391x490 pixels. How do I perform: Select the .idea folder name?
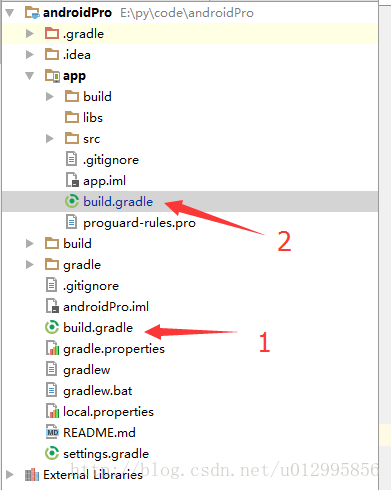(77, 55)
